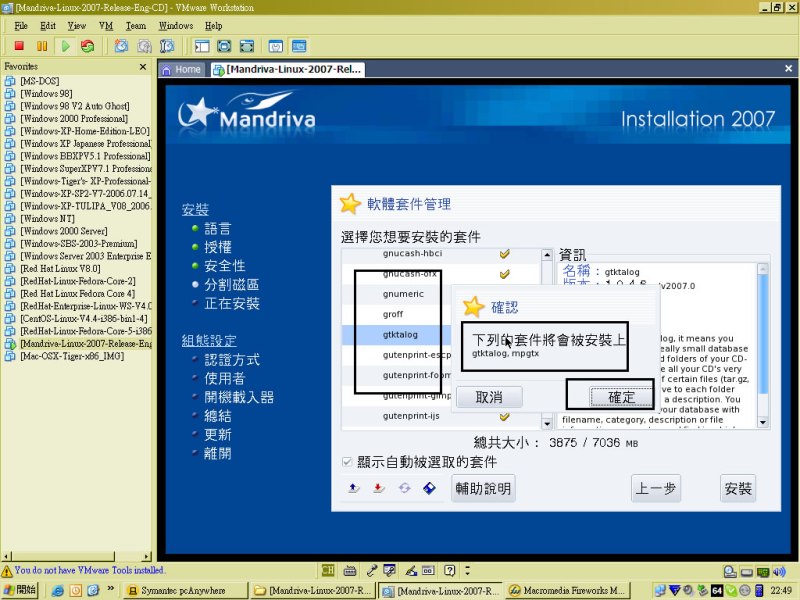This screenshot has width=800, height=600.
Task: Click the CH input language icon in the status bar
Action: tap(328, 570)
